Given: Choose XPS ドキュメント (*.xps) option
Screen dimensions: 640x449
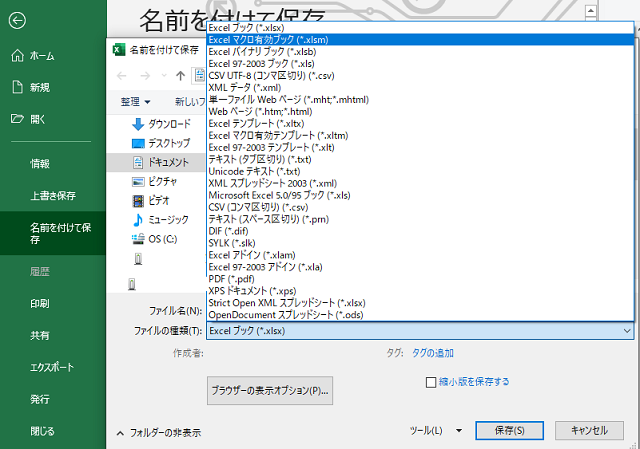Looking at the screenshot, I should (420, 291).
